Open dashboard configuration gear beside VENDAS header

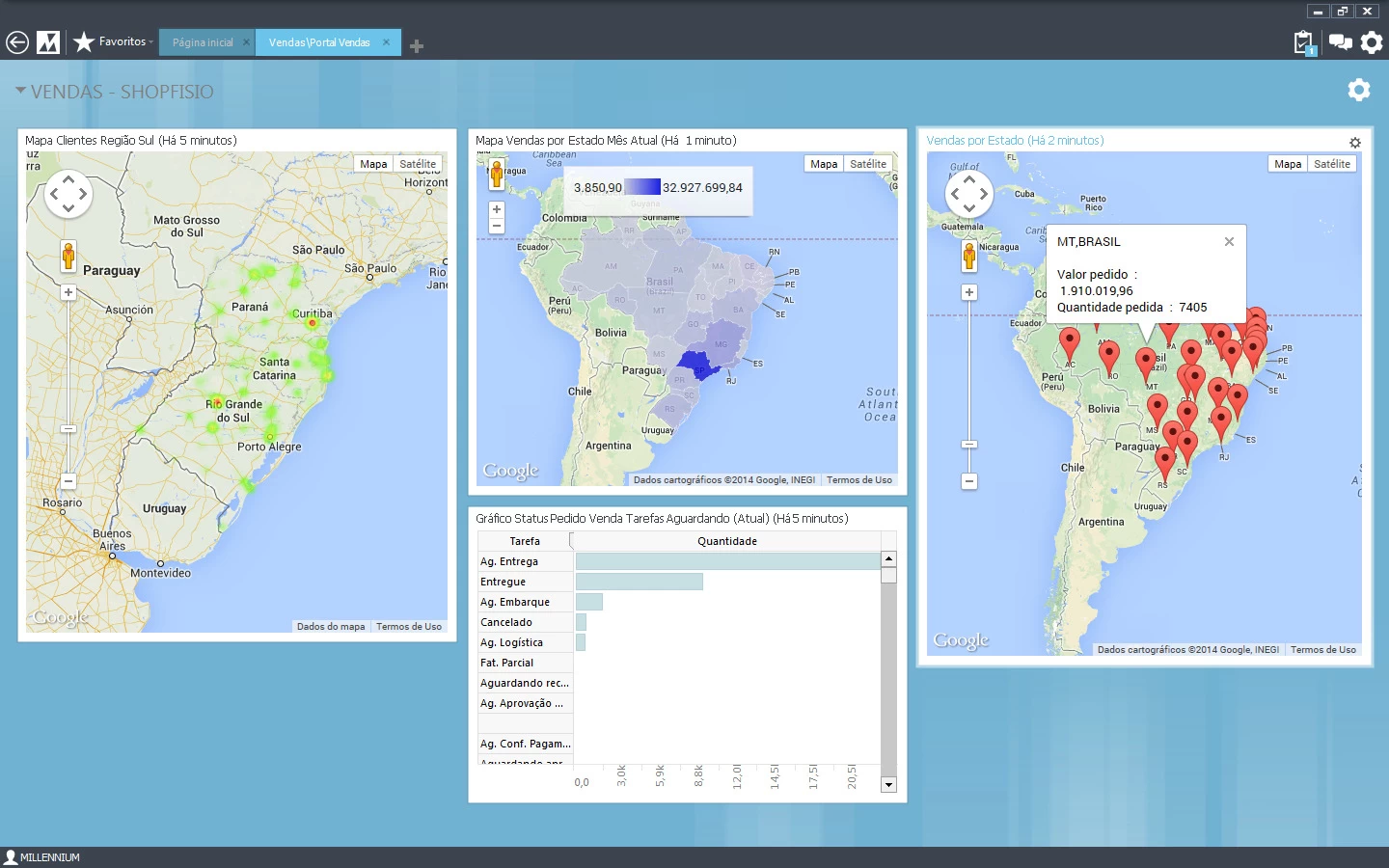coord(1359,90)
